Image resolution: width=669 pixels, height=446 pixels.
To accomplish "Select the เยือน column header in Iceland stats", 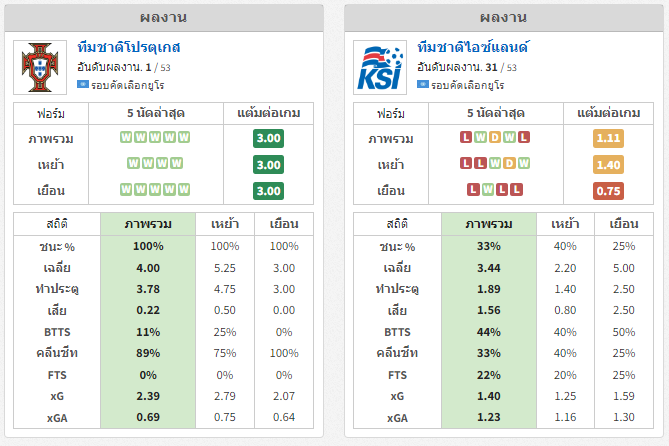I will pyautogui.click(x=624, y=224).
